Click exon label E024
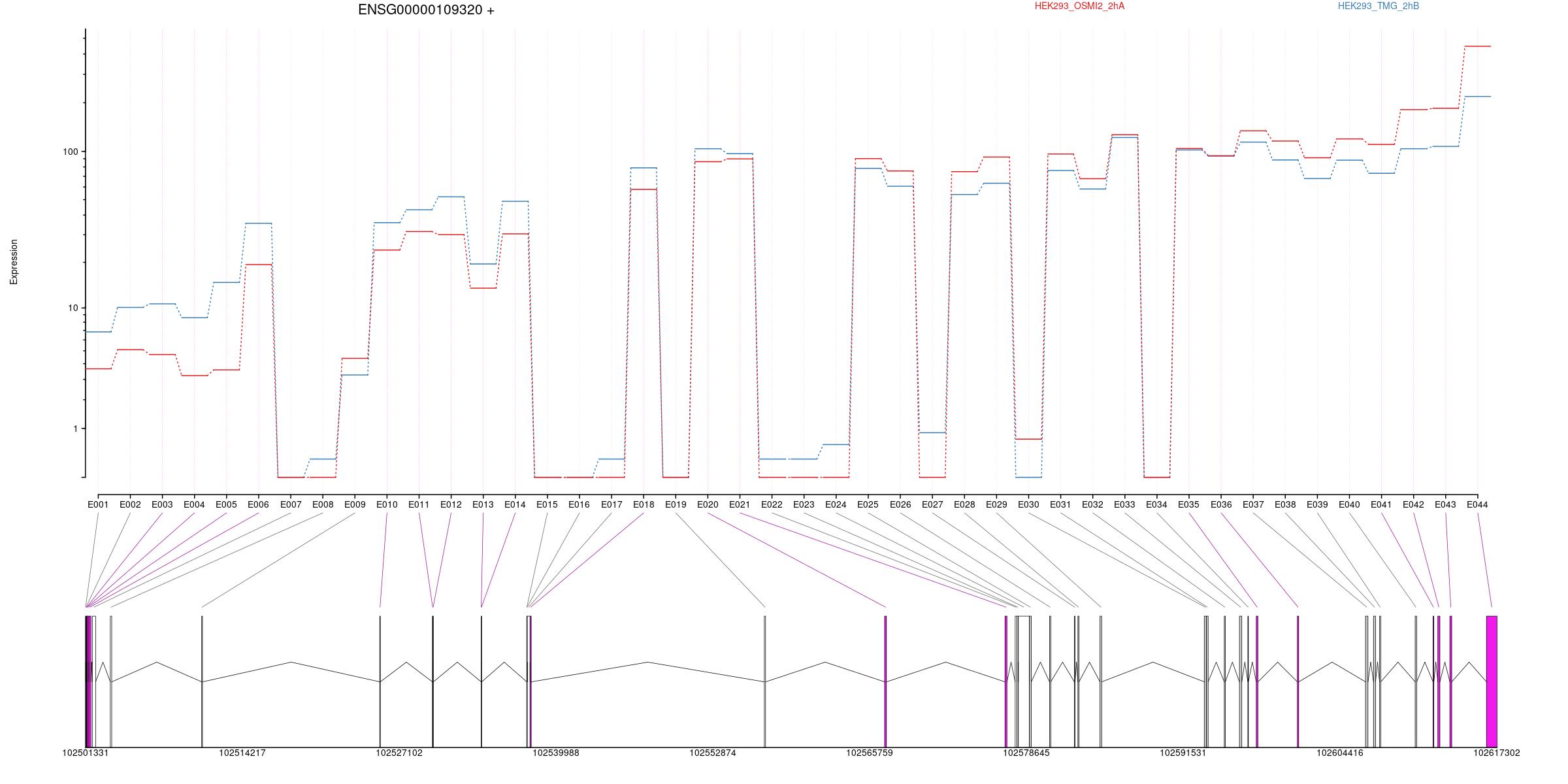This screenshot has height=784, width=1568. point(836,504)
